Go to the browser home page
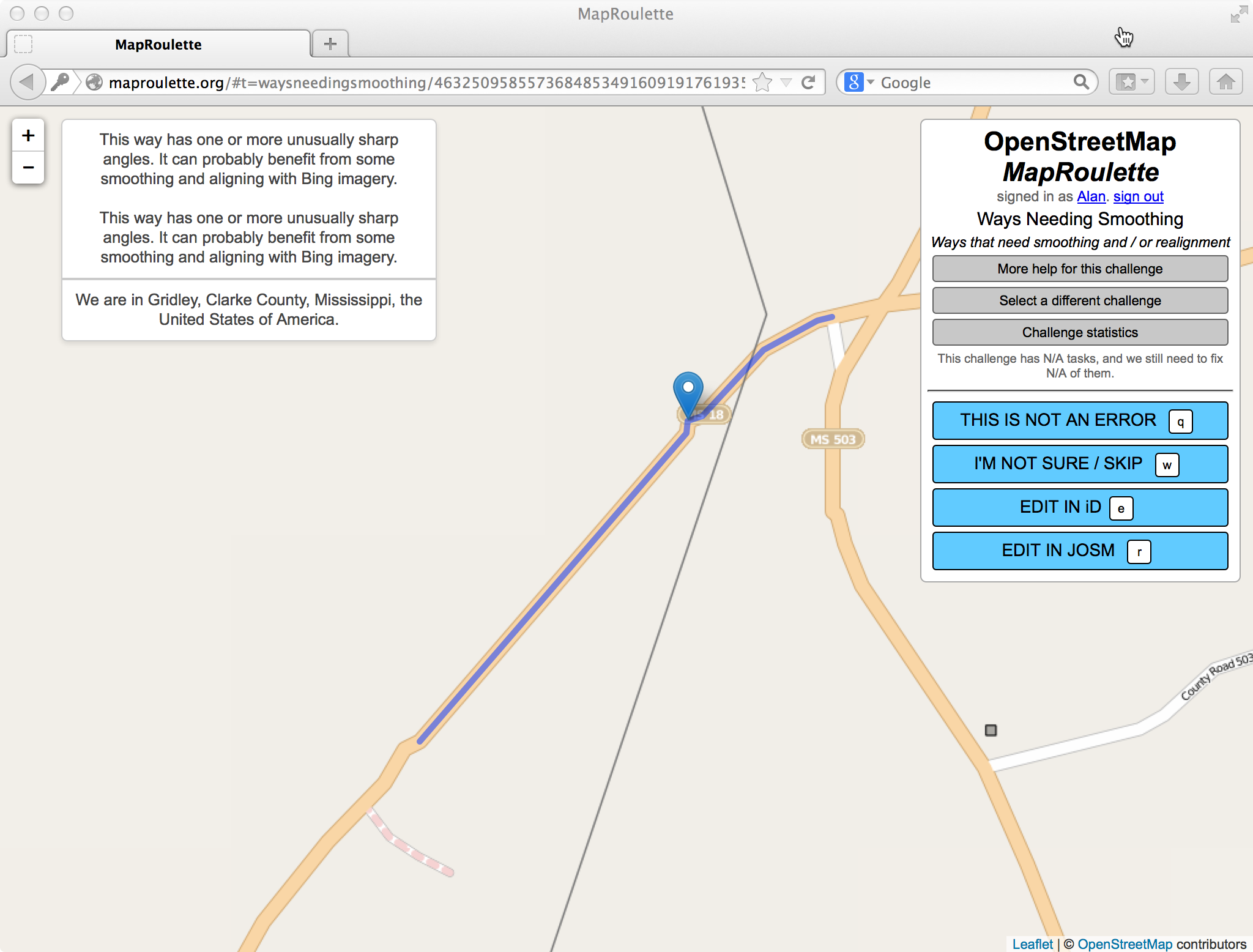 pos(1225,82)
